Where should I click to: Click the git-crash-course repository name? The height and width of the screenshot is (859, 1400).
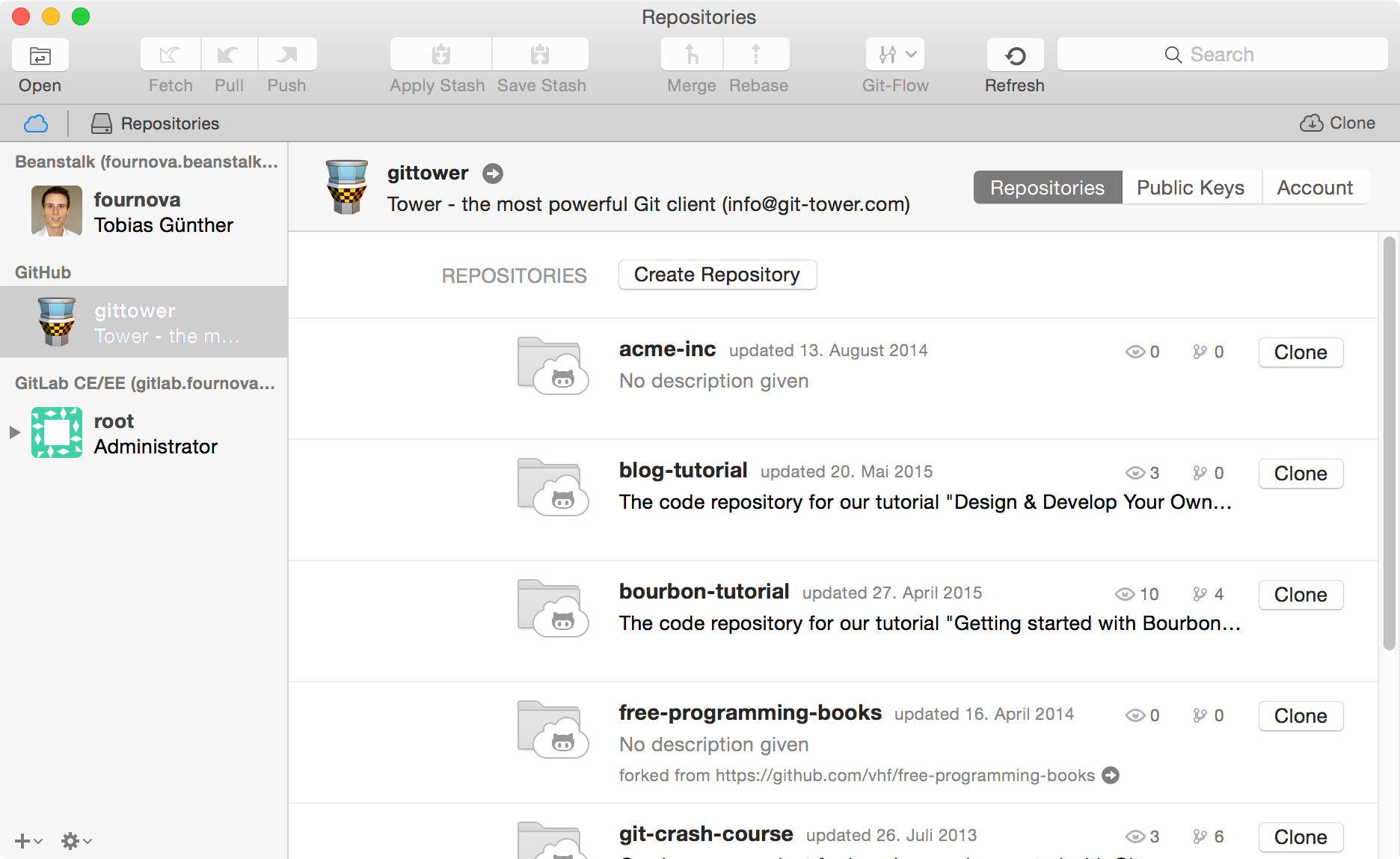click(706, 834)
